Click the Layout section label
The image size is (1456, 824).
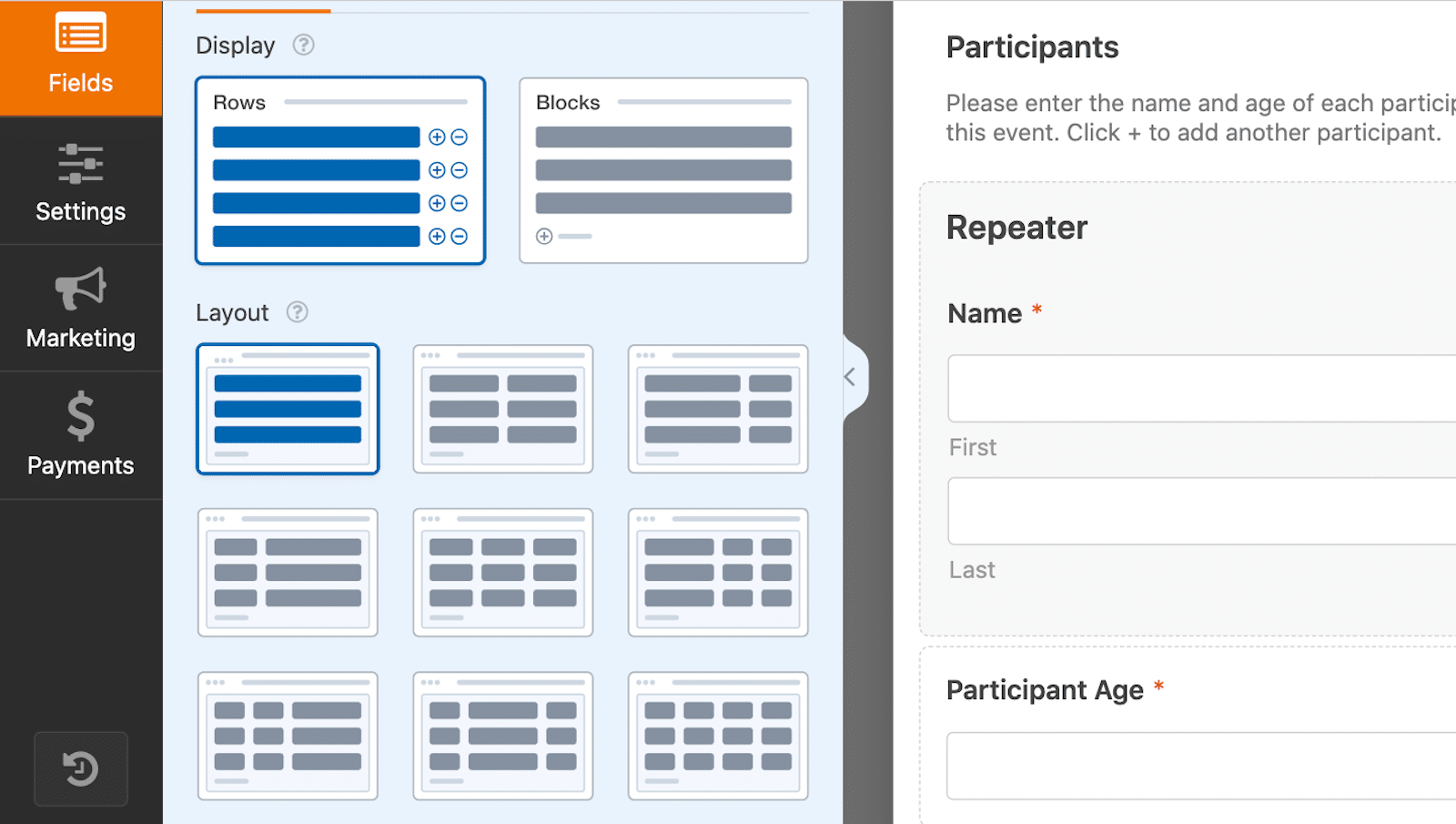tap(232, 313)
